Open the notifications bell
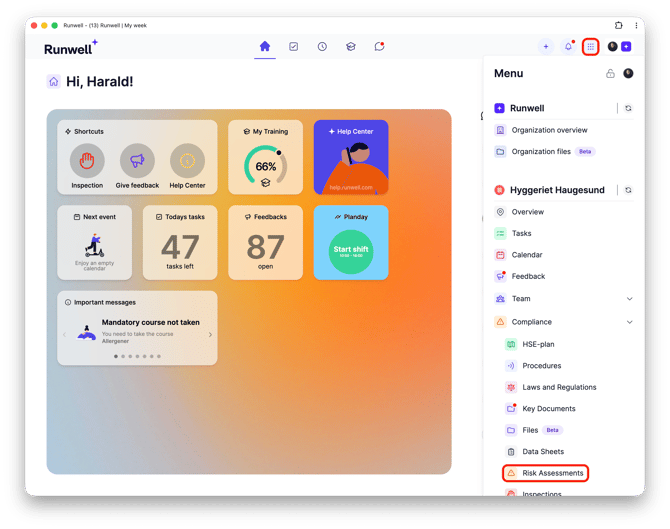The width and height of the screenshot is (670, 529). tap(568, 47)
